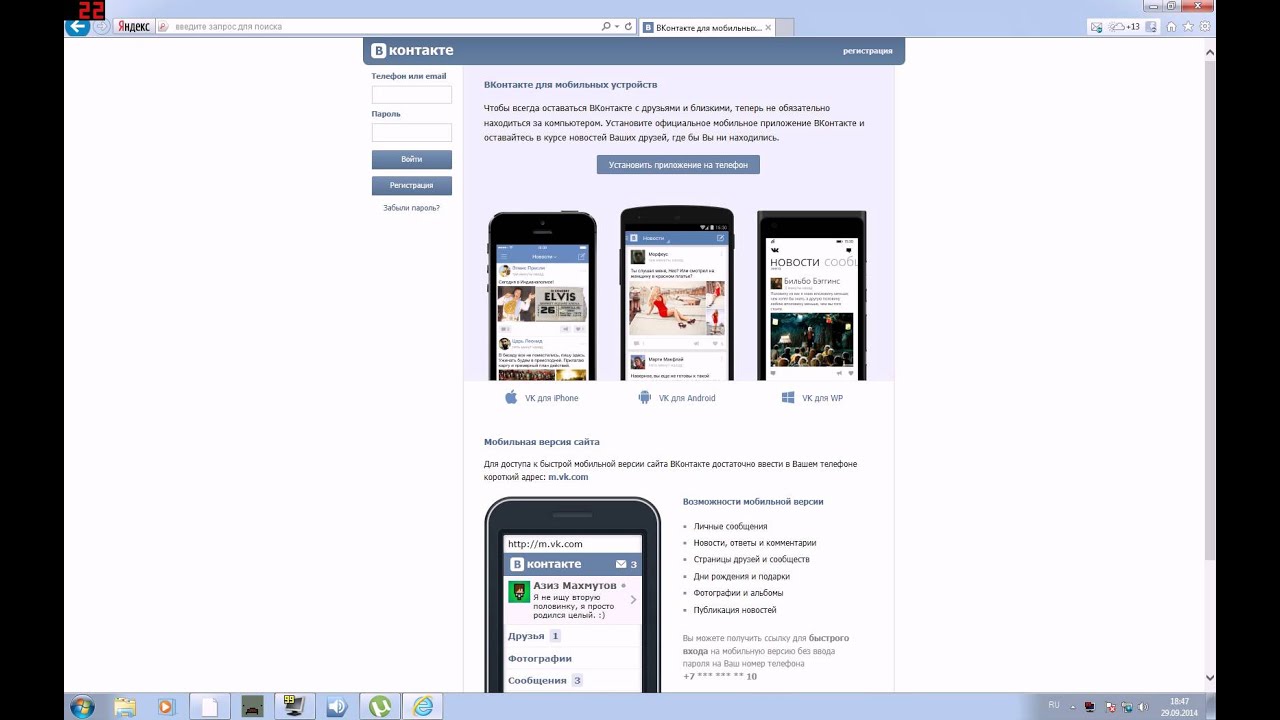Open the VK для iPhone link
1280x720 pixels.
point(552,398)
